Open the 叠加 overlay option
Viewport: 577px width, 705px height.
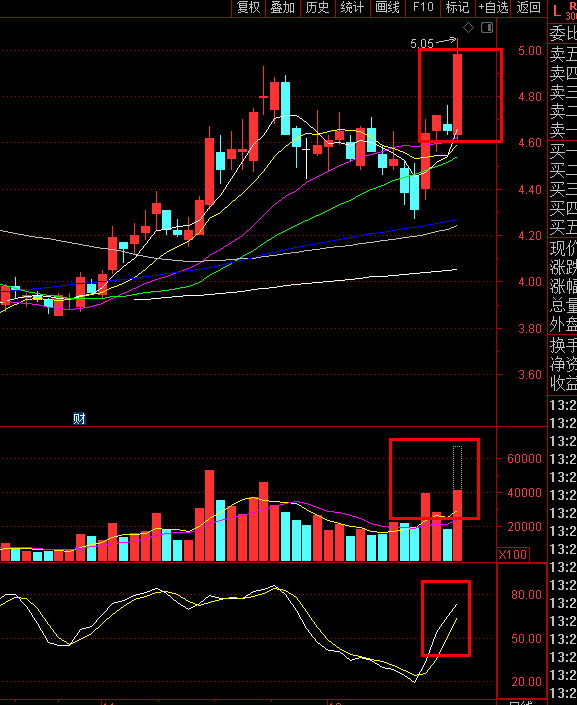tap(282, 8)
